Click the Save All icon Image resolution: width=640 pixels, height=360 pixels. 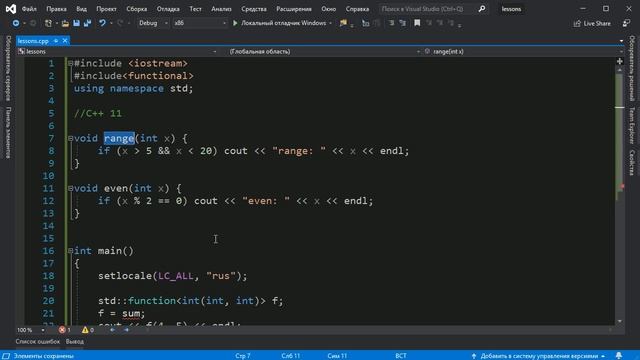click(87, 23)
